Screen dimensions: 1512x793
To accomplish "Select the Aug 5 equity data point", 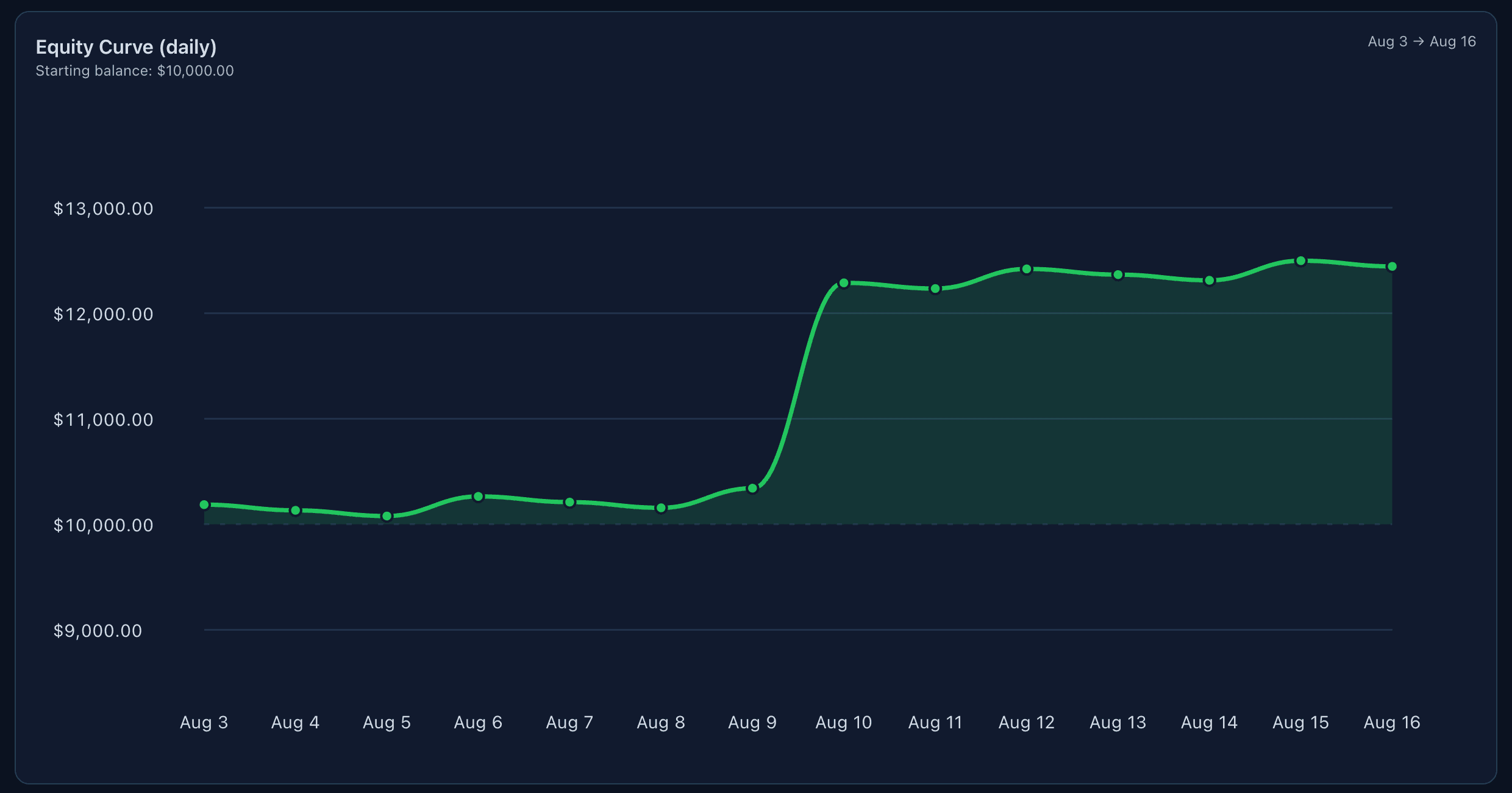I will (387, 516).
